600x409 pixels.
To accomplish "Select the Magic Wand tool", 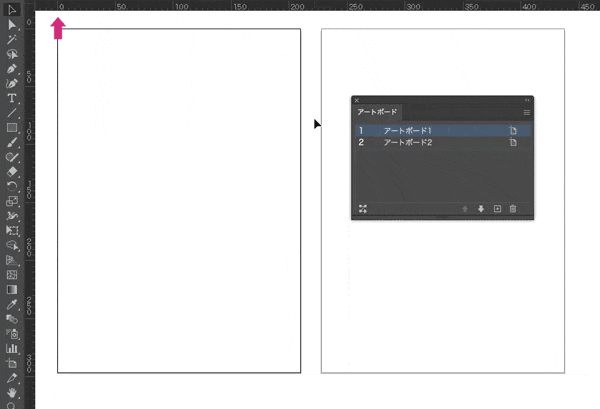I will tap(12, 39).
